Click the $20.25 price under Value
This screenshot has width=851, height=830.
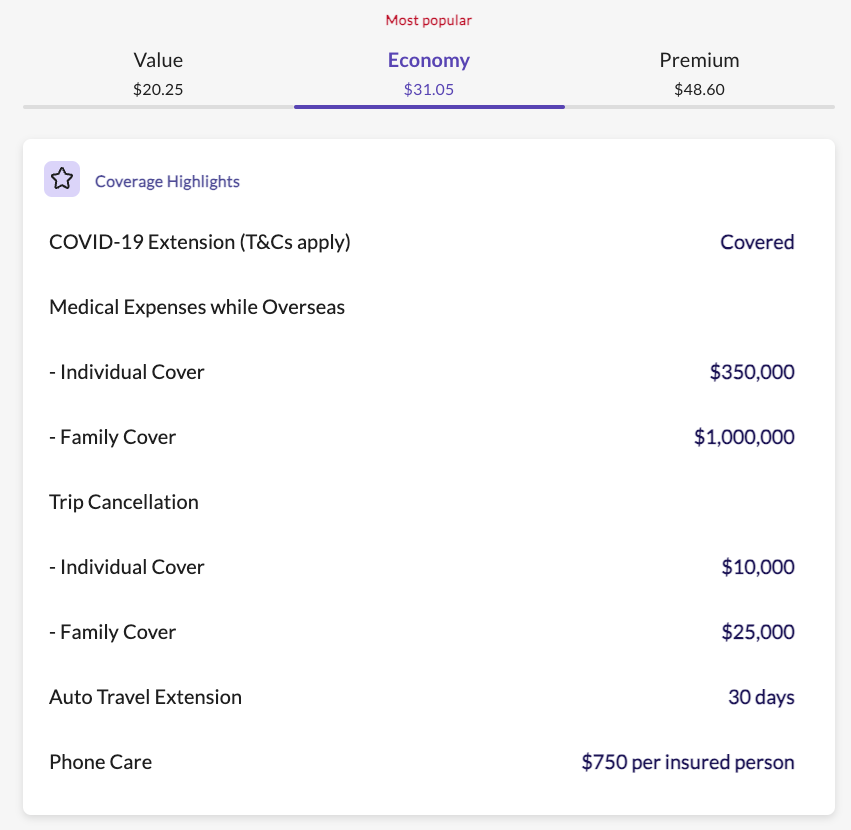[x=158, y=90]
